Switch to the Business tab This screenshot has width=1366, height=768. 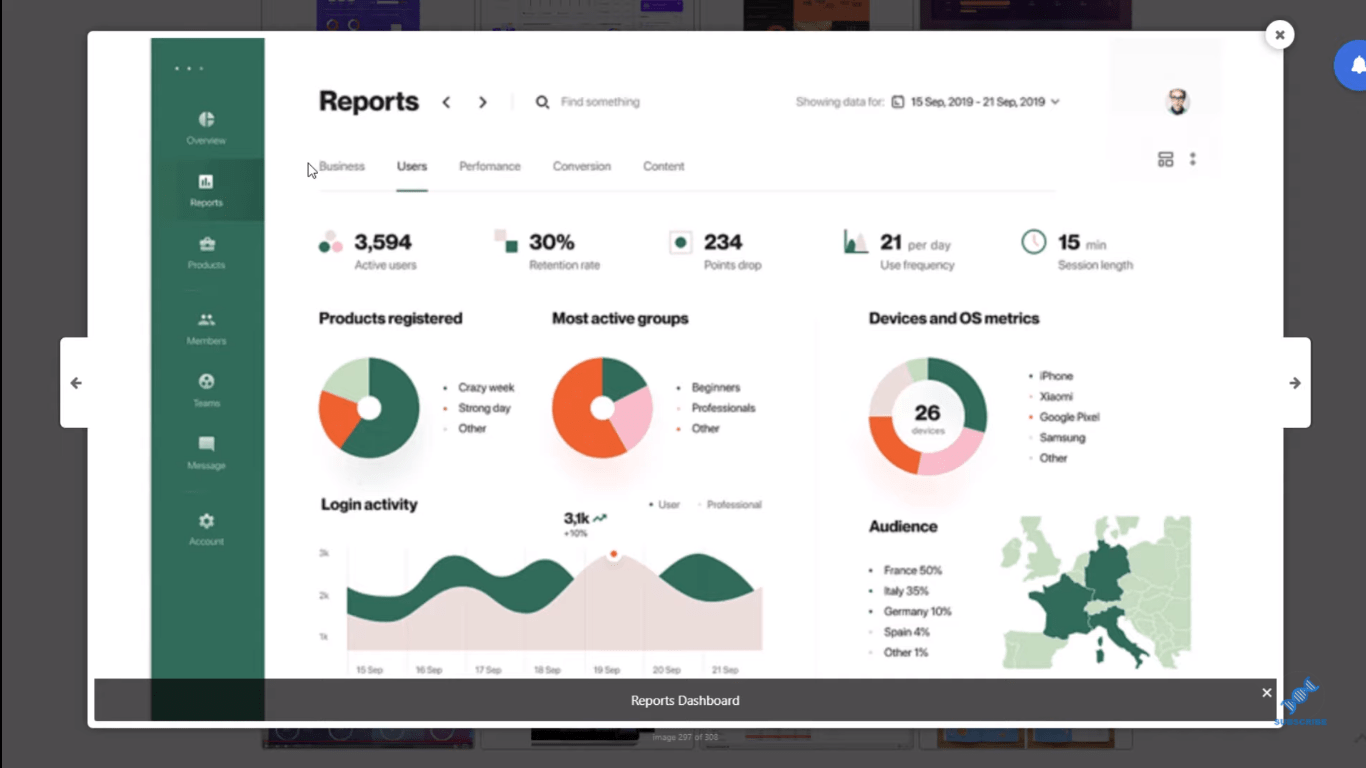click(342, 167)
